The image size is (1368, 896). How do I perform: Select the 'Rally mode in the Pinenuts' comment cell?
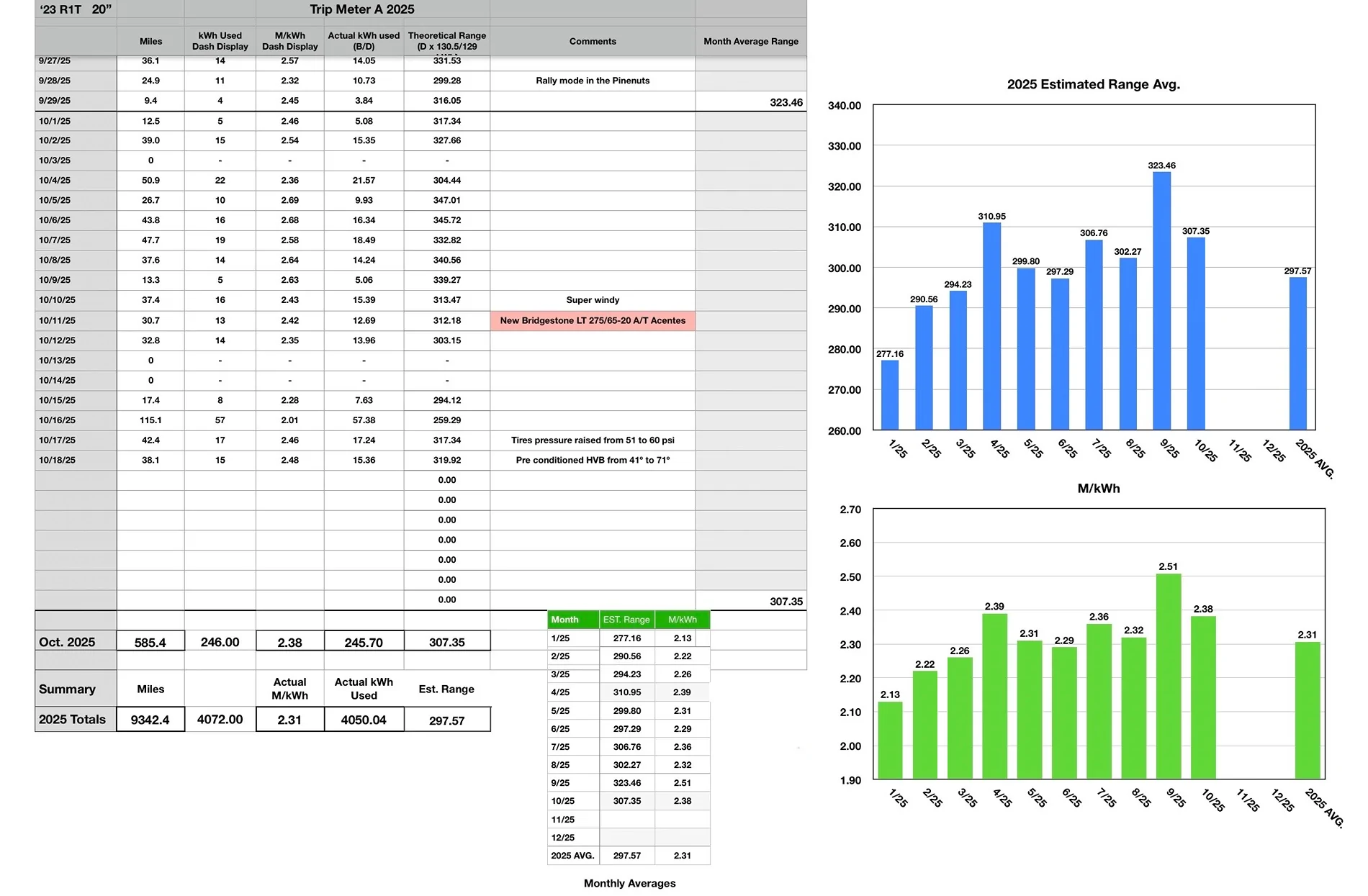[593, 81]
